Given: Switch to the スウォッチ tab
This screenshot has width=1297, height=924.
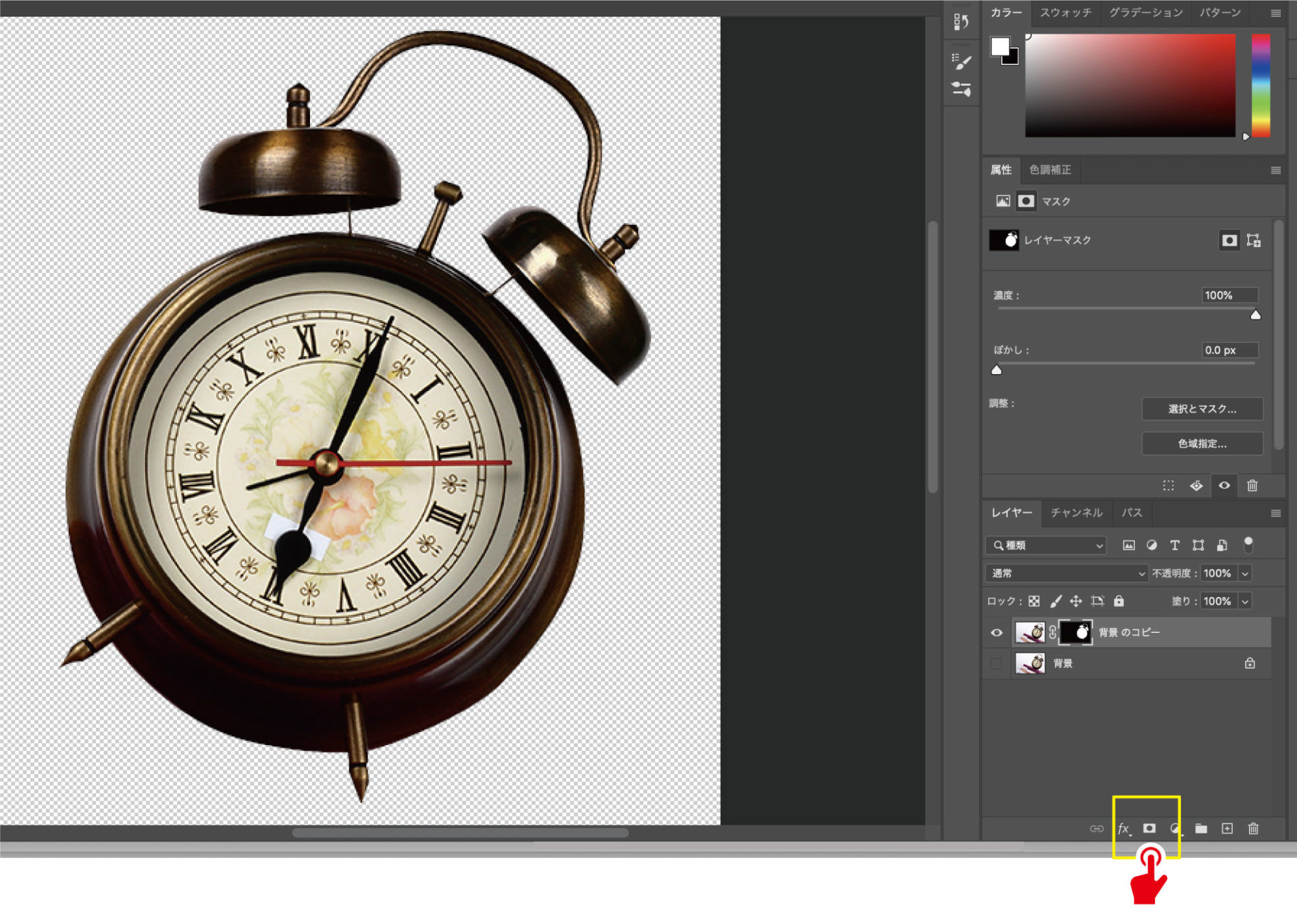Looking at the screenshot, I should point(1065,13).
